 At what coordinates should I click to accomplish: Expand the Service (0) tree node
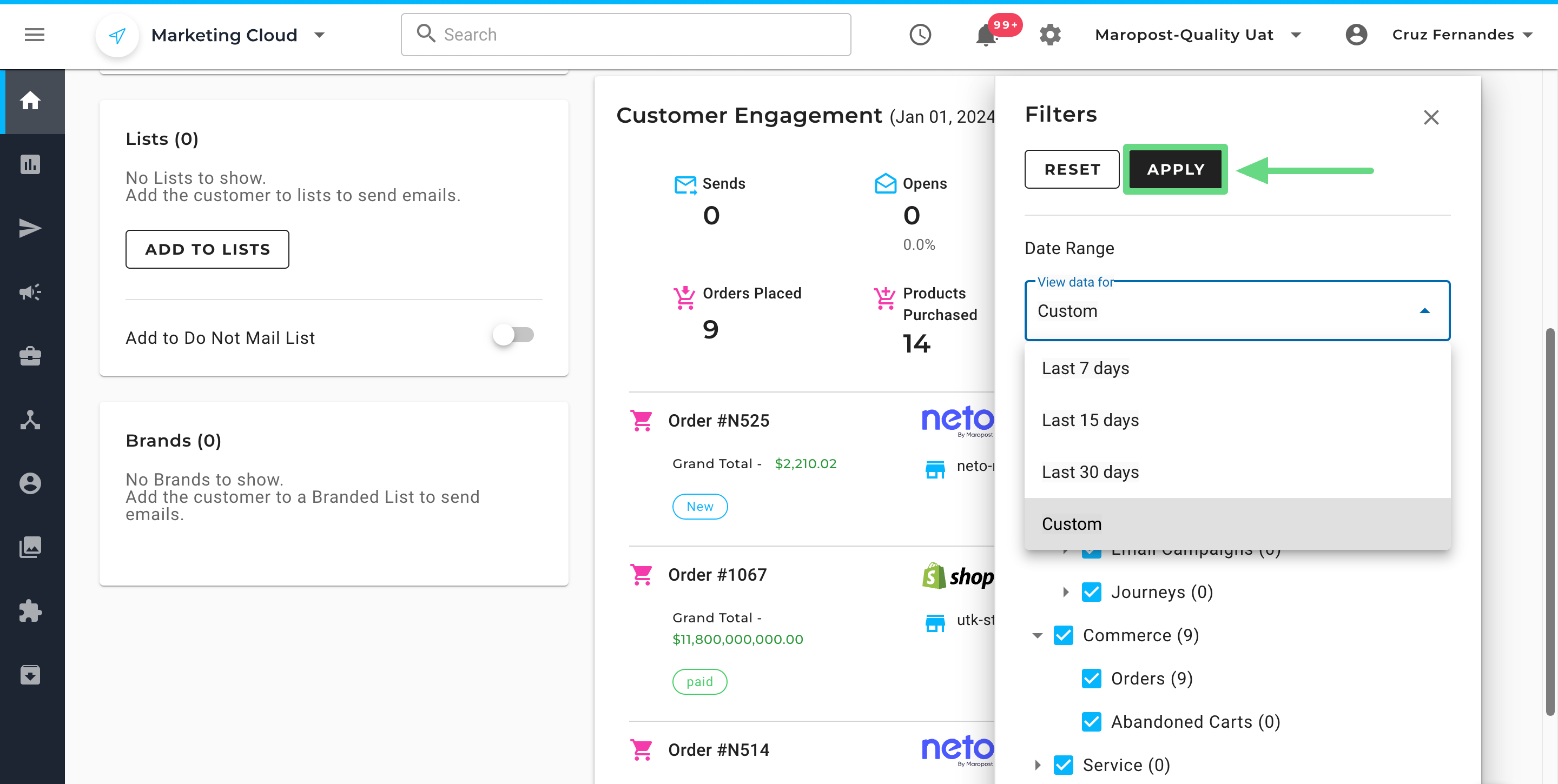coord(1037,765)
